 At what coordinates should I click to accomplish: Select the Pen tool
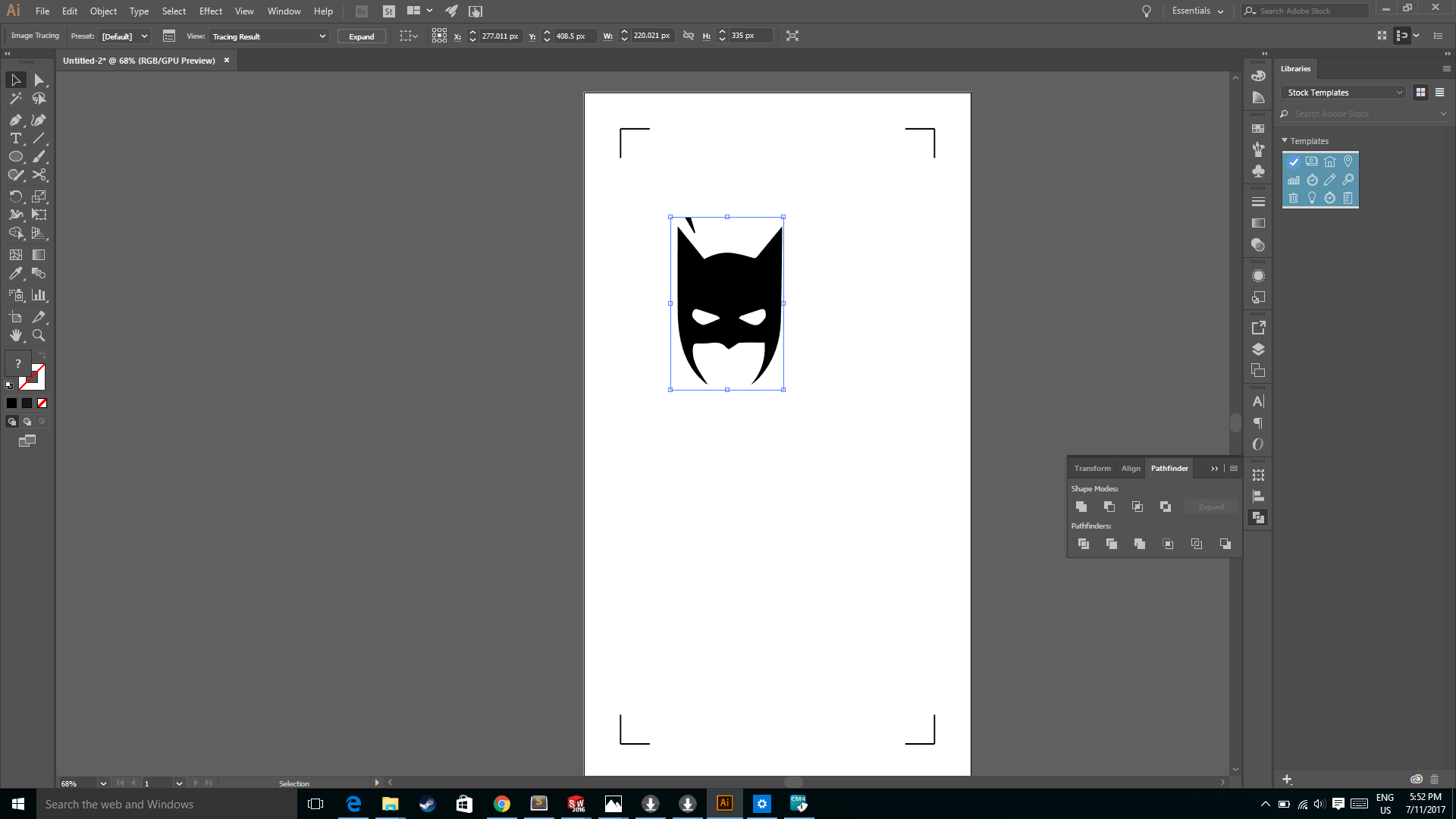click(x=16, y=120)
